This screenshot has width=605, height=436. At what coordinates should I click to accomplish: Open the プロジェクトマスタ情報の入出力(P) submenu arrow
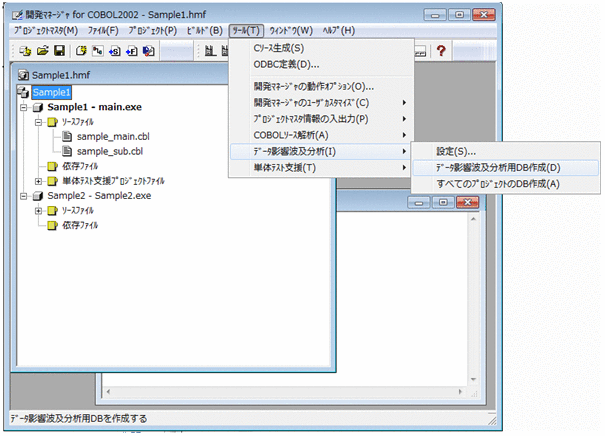(x=404, y=119)
